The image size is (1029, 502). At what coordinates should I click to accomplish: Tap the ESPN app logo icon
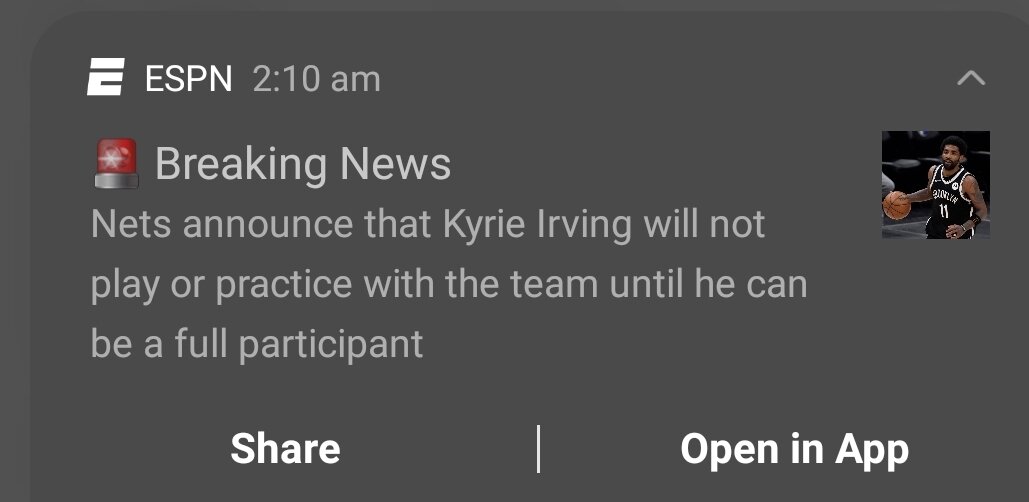pos(106,78)
